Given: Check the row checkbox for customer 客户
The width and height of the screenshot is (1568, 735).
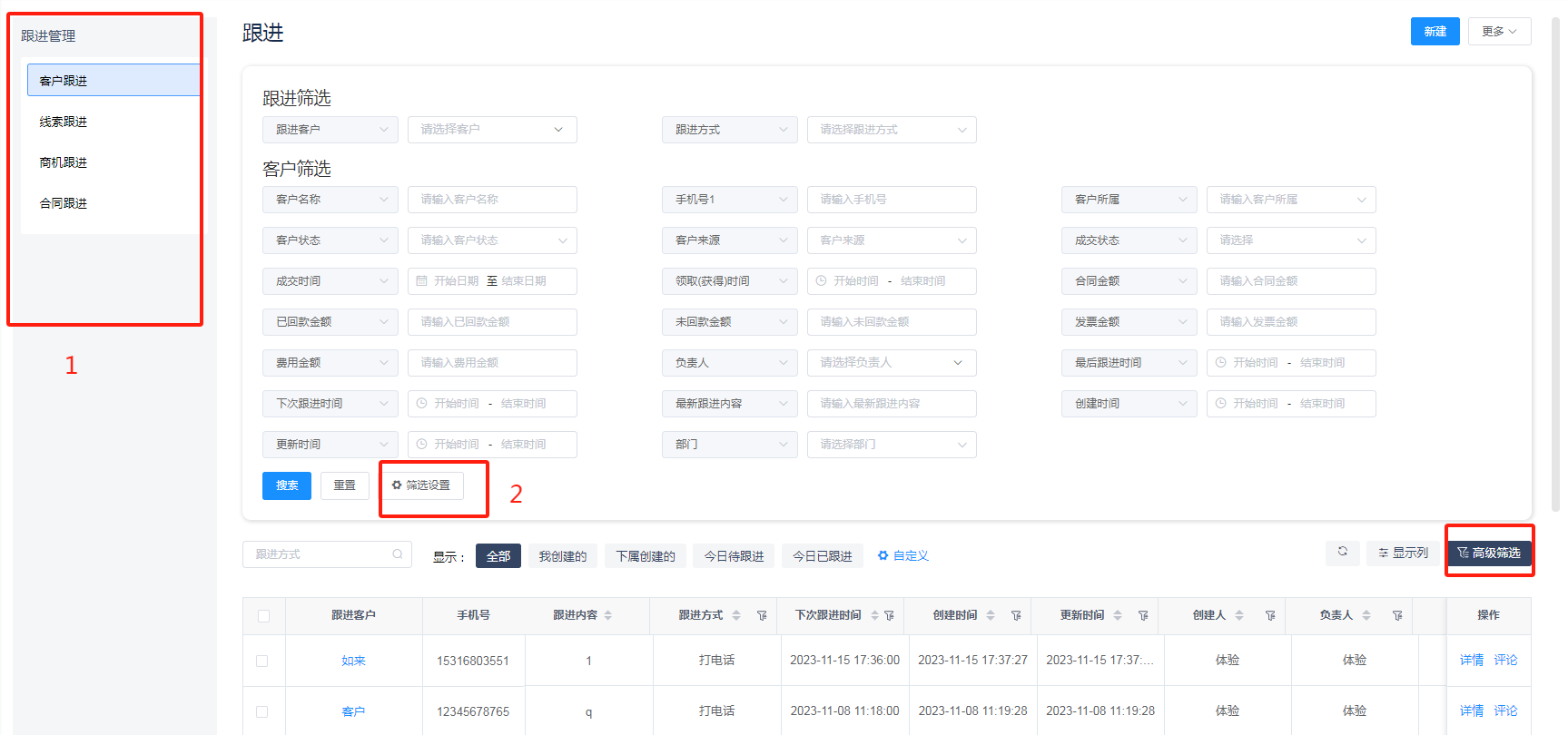Looking at the screenshot, I should click(262, 711).
